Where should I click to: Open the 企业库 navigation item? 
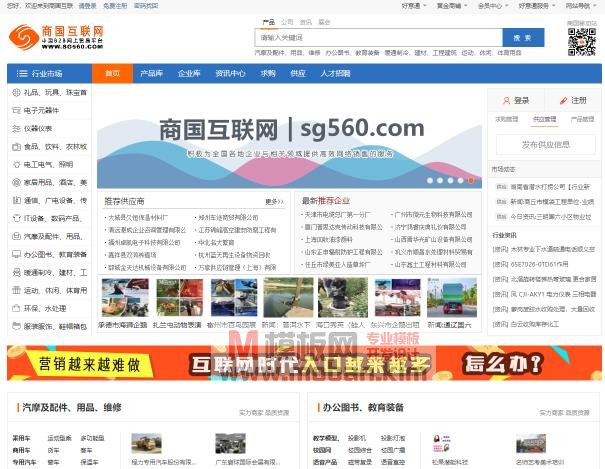coord(189,73)
